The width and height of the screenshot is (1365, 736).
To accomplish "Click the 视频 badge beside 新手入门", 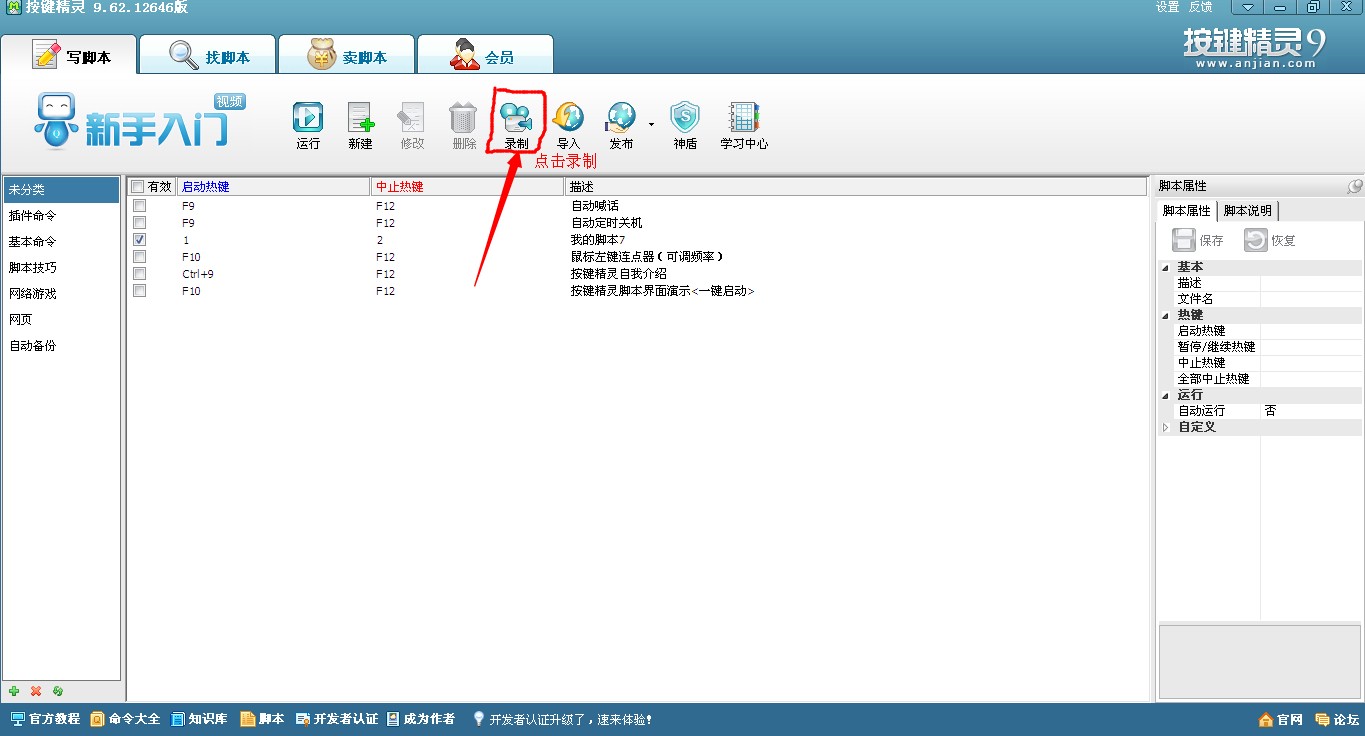I will pos(230,101).
